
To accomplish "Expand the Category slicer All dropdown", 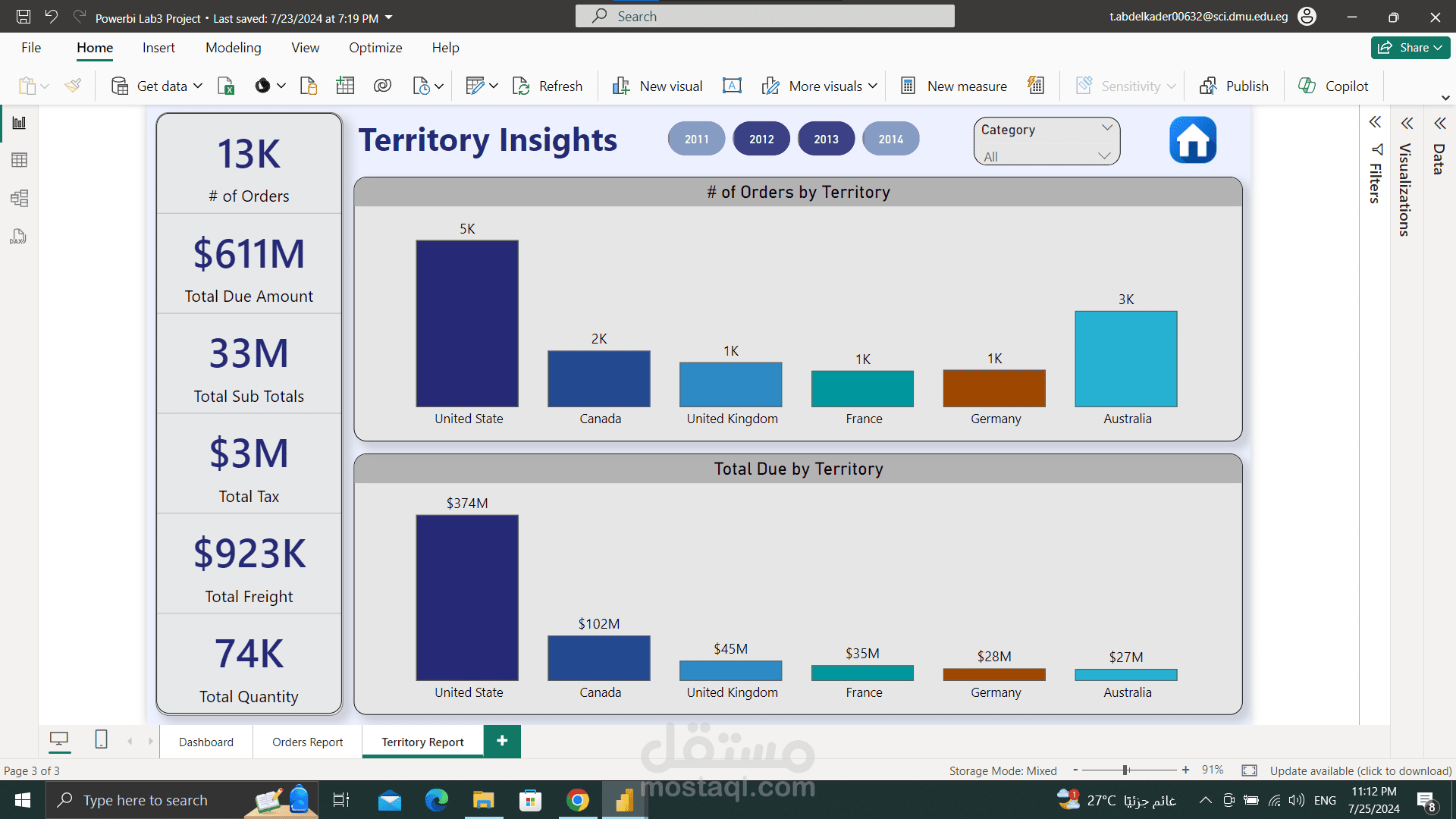I will (1103, 156).
